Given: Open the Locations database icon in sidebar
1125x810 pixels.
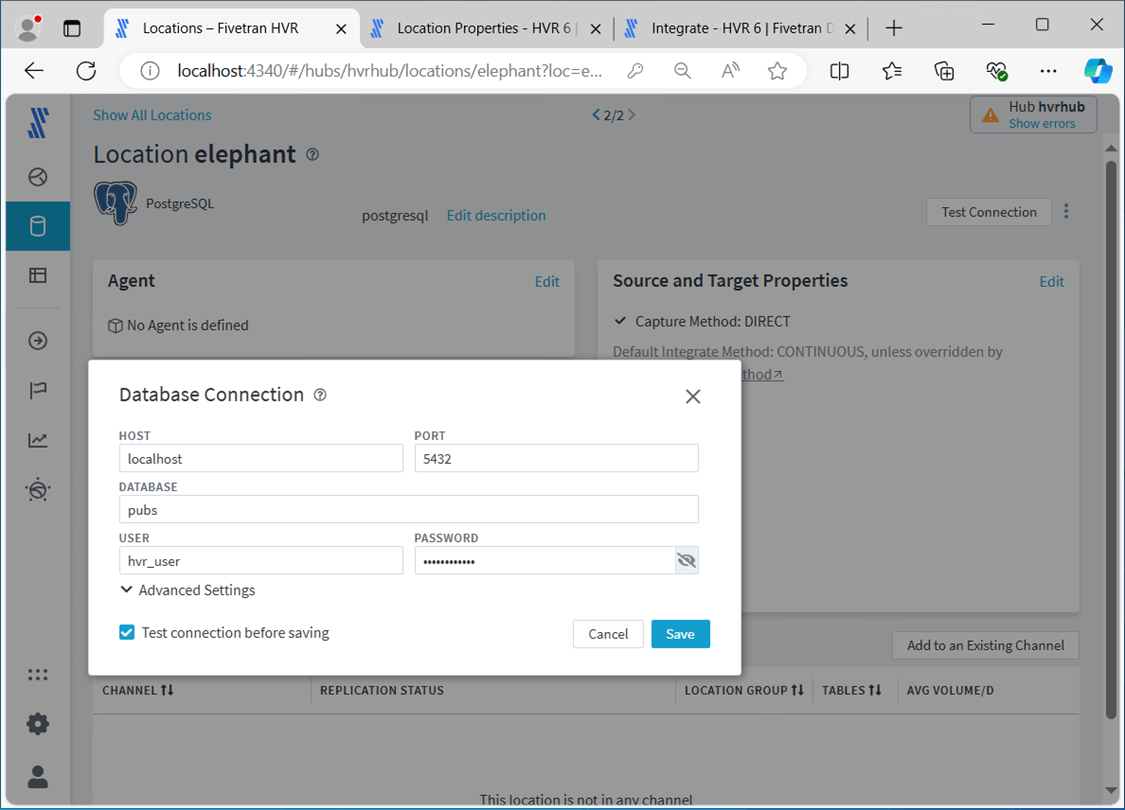Looking at the screenshot, I should tap(38, 226).
